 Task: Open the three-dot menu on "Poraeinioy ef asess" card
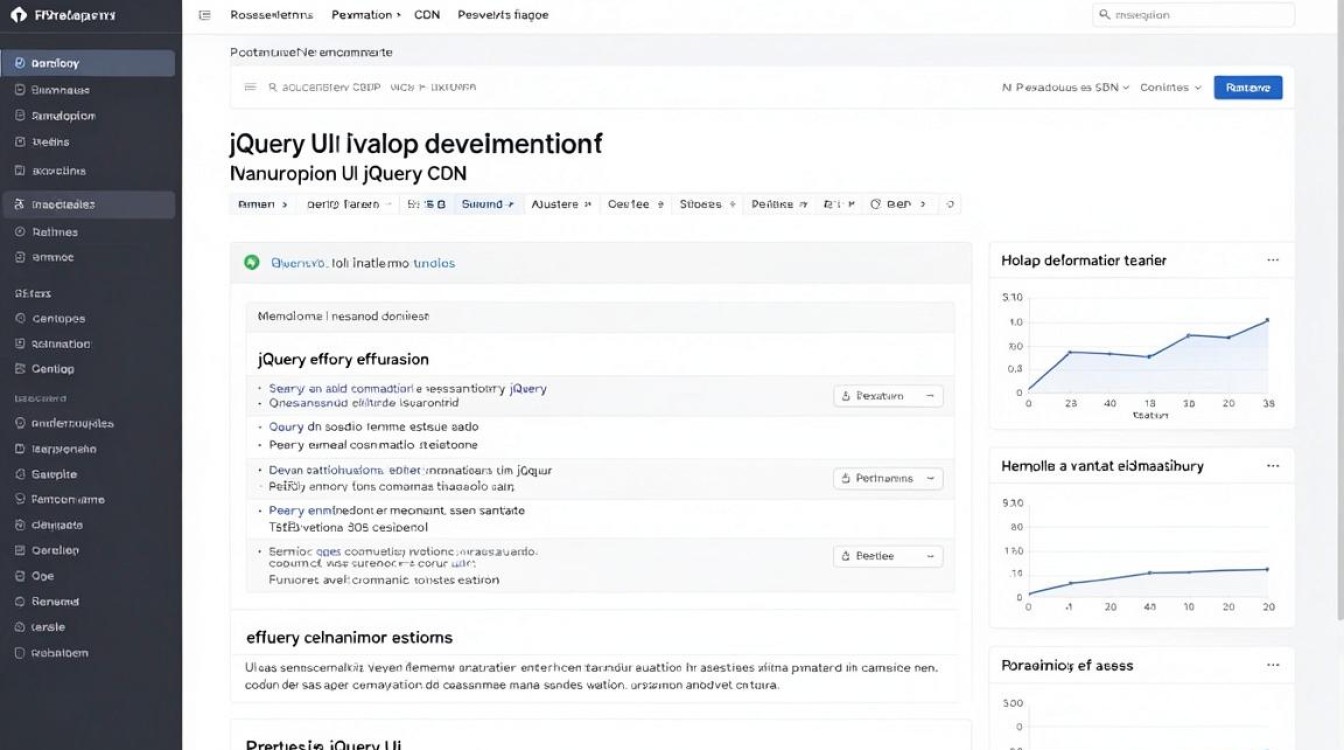tap(1273, 665)
